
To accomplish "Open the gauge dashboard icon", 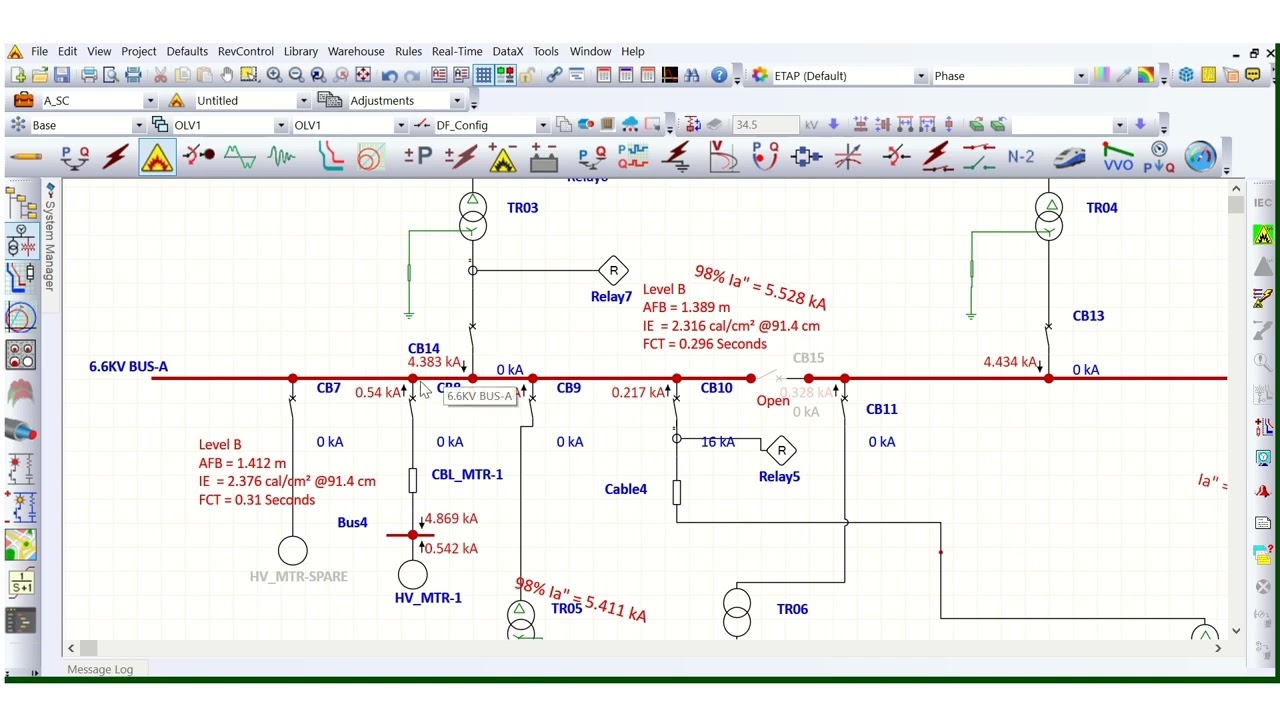I will [x=1200, y=157].
